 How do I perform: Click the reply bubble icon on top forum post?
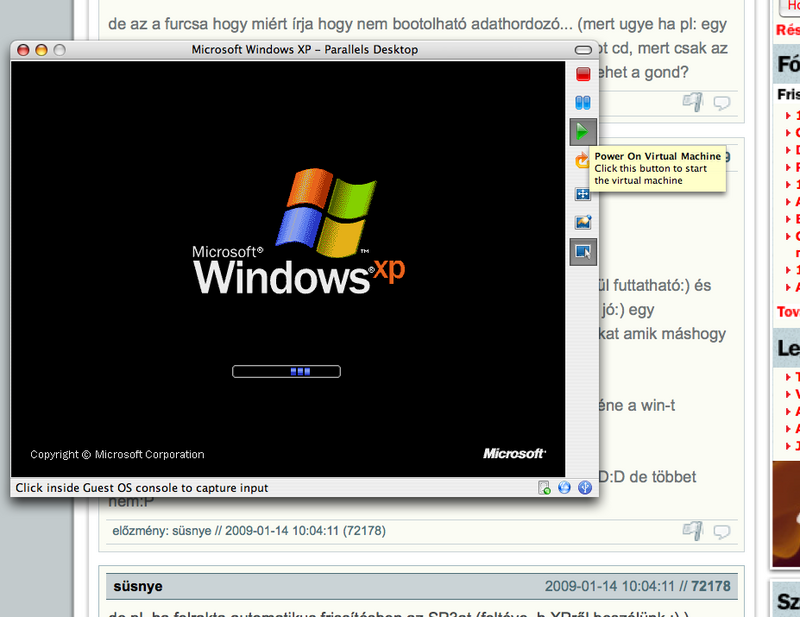pos(720,101)
